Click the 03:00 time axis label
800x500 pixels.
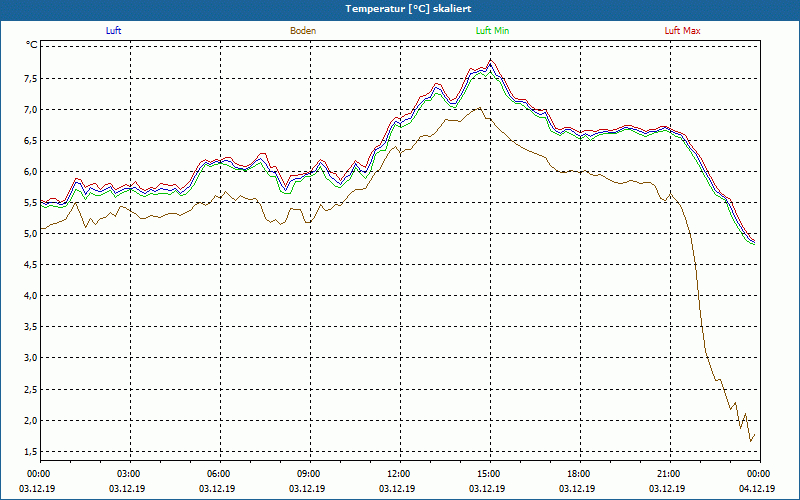coord(130,474)
